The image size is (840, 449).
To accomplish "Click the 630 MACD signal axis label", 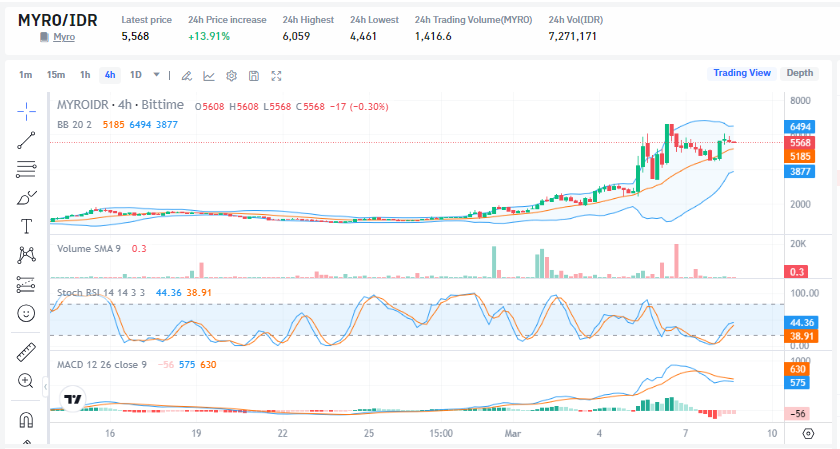I will [798, 369].
